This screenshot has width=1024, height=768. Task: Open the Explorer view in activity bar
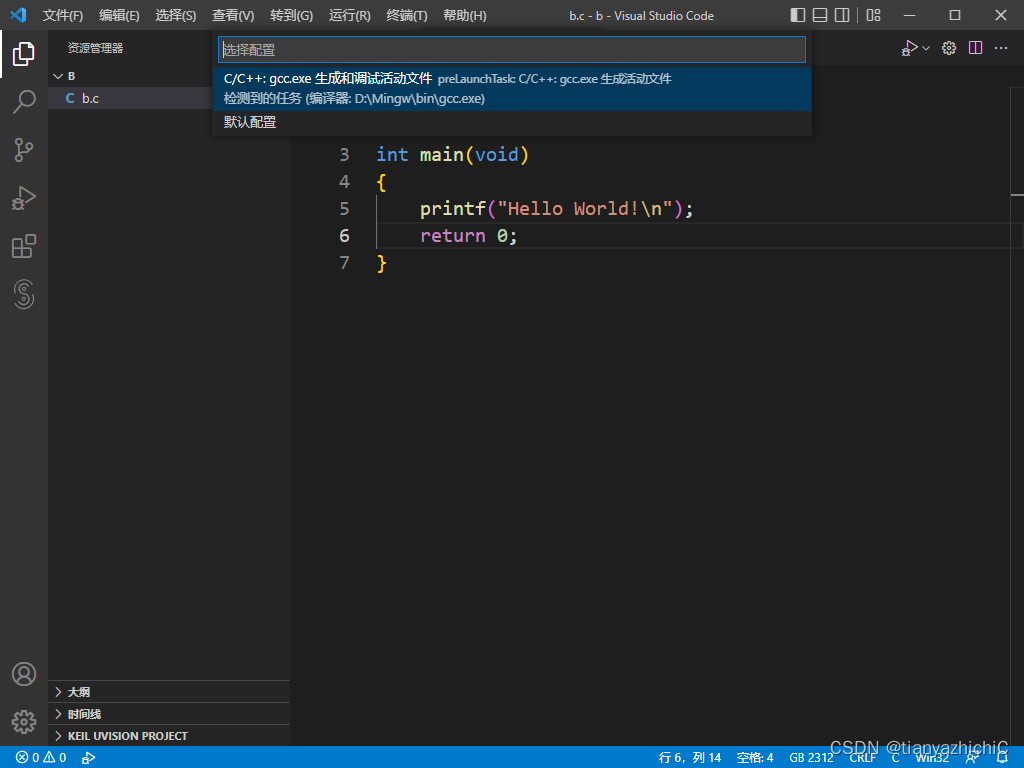24,54
